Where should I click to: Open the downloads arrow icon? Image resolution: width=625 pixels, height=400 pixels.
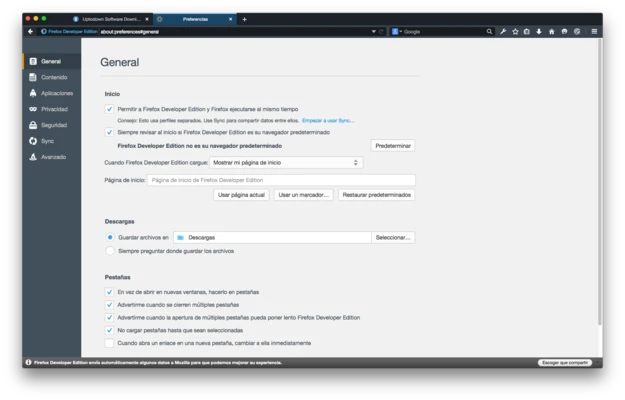539,31
